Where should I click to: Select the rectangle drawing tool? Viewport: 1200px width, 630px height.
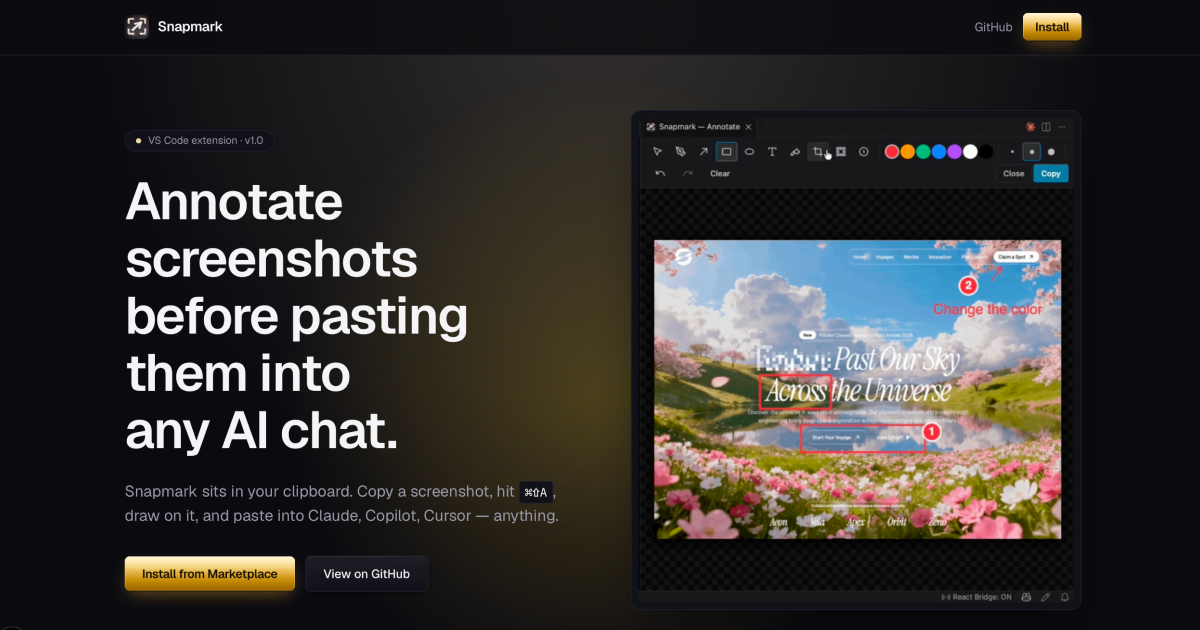tap(726, 151)
